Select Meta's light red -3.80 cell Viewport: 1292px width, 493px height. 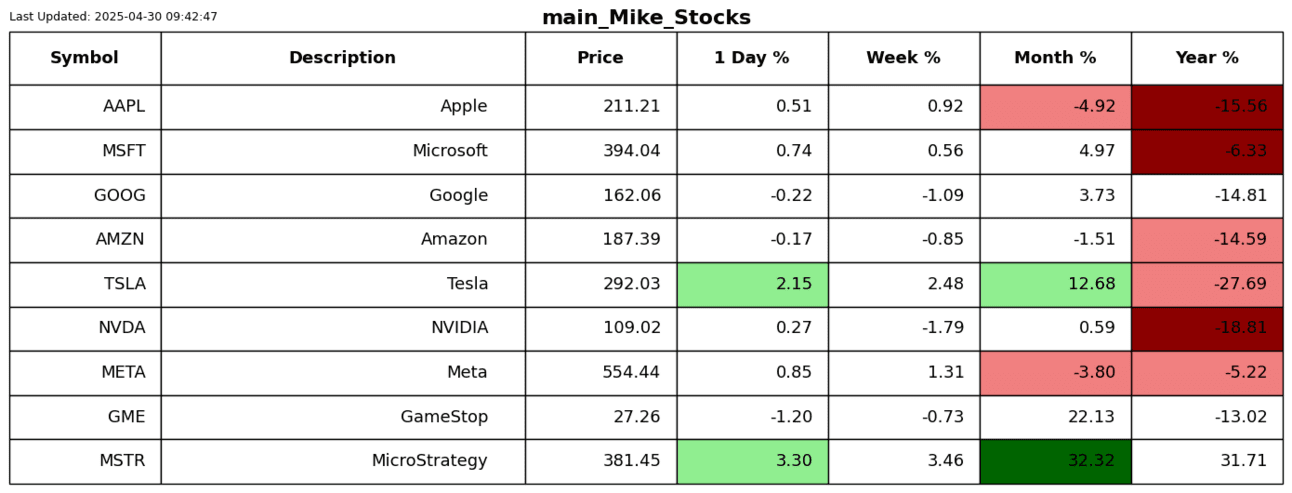[1055, 373]
